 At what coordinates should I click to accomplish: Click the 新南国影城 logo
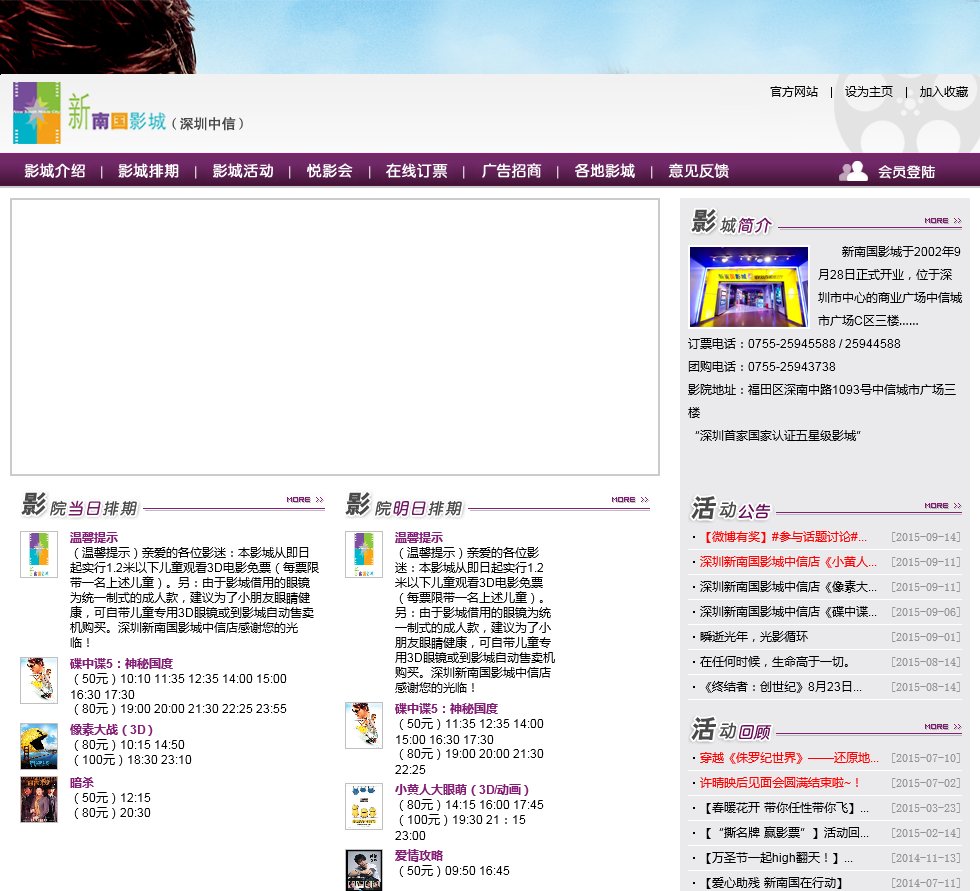pyautogui.click(x=129, y=113)
